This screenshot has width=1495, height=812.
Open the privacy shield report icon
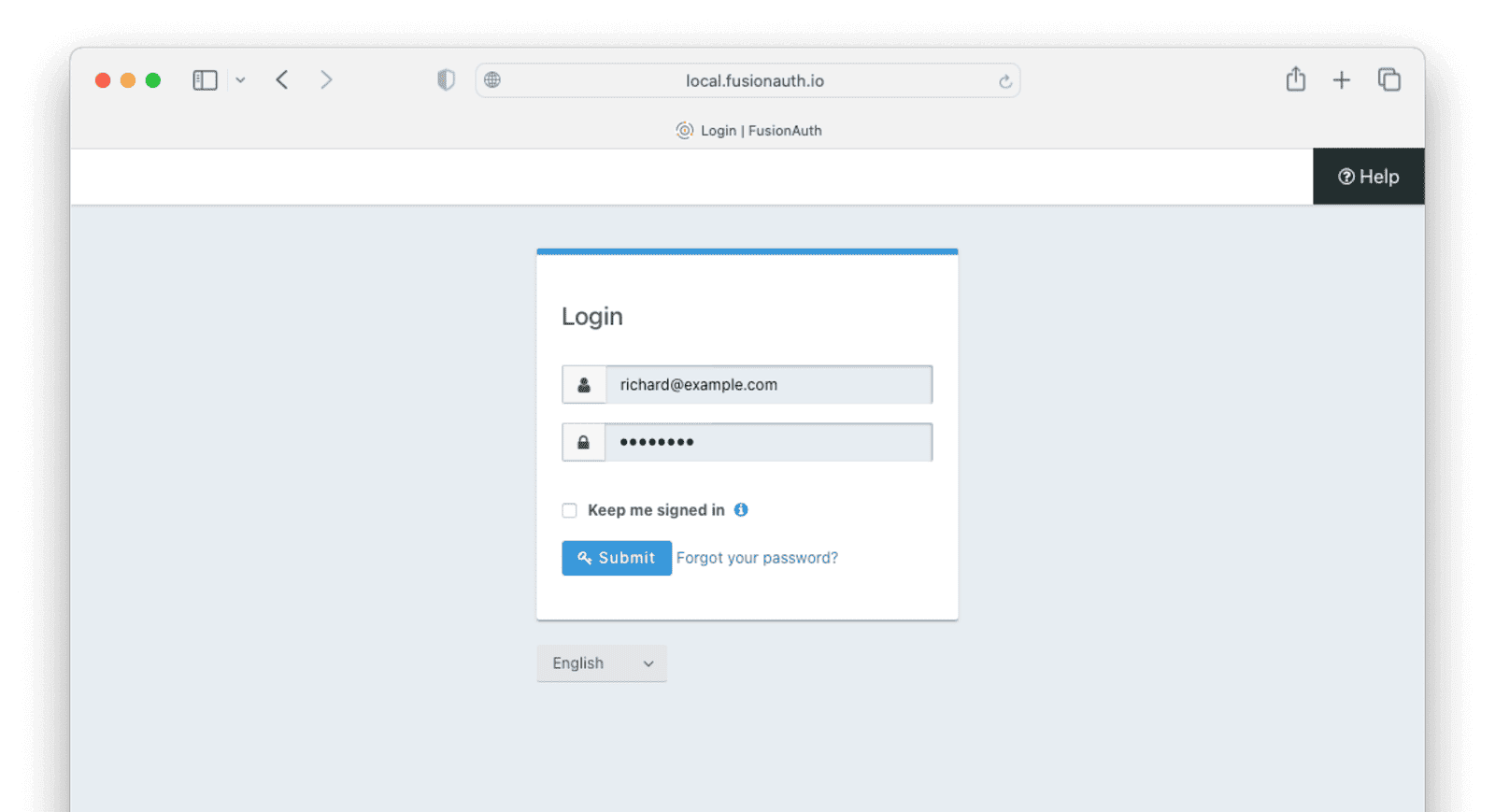446,80
